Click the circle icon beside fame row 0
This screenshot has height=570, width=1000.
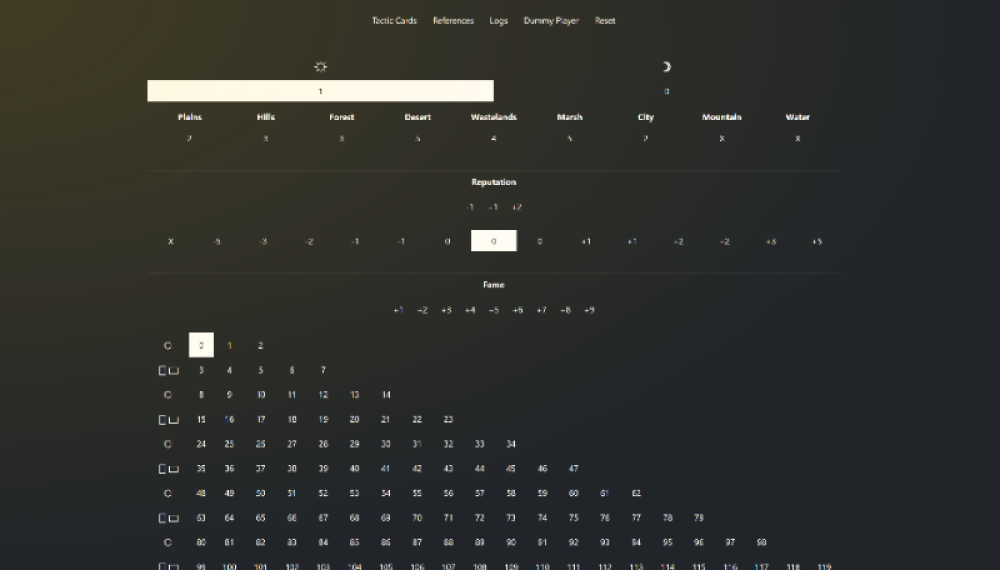(x=168, y=346)
